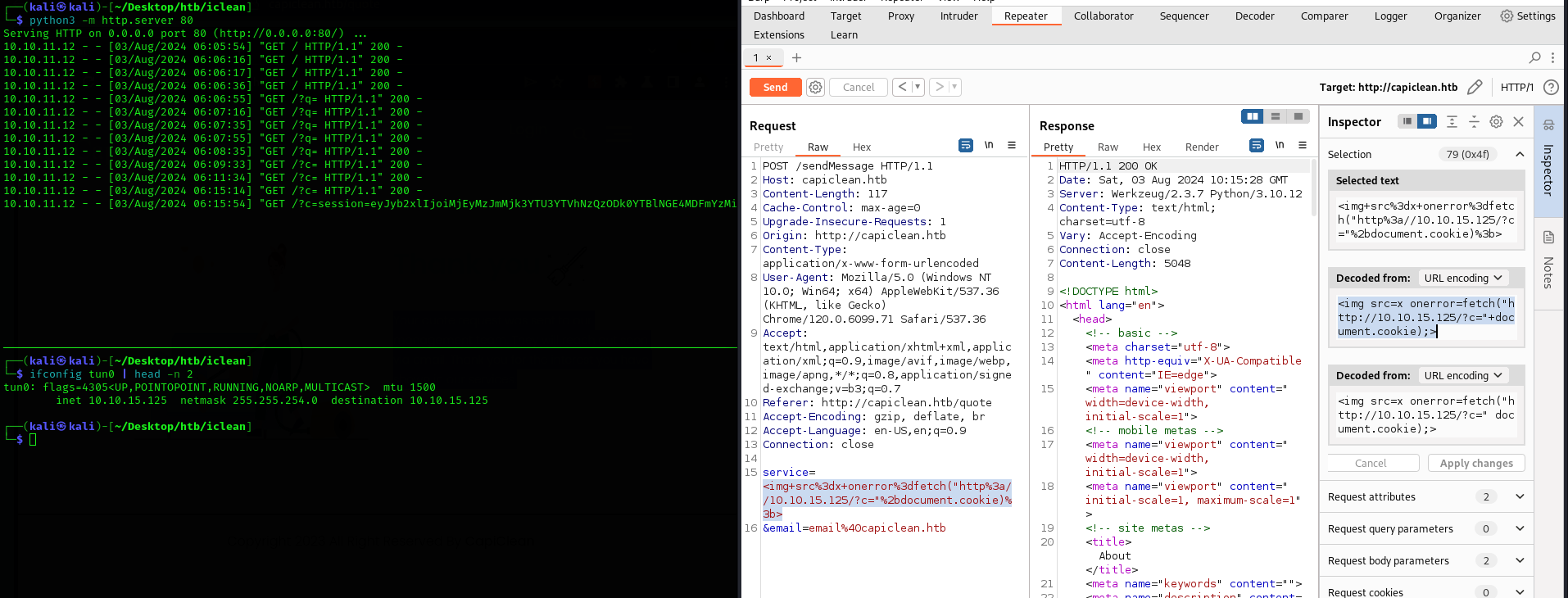The height and width of the screenshot is (598, 1568).
Task: Click into second decoded text field
Action: (1426, 415)
